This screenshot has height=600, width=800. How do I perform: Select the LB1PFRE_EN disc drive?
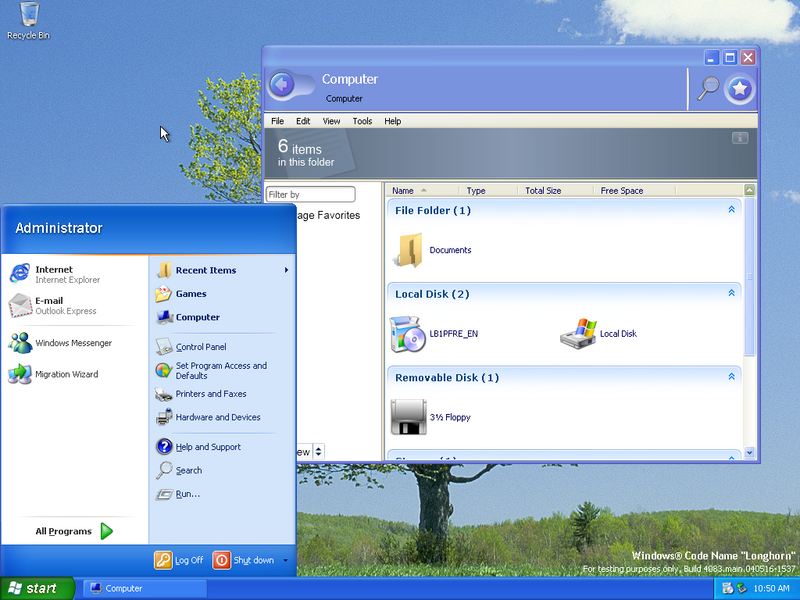coord(408,334)
